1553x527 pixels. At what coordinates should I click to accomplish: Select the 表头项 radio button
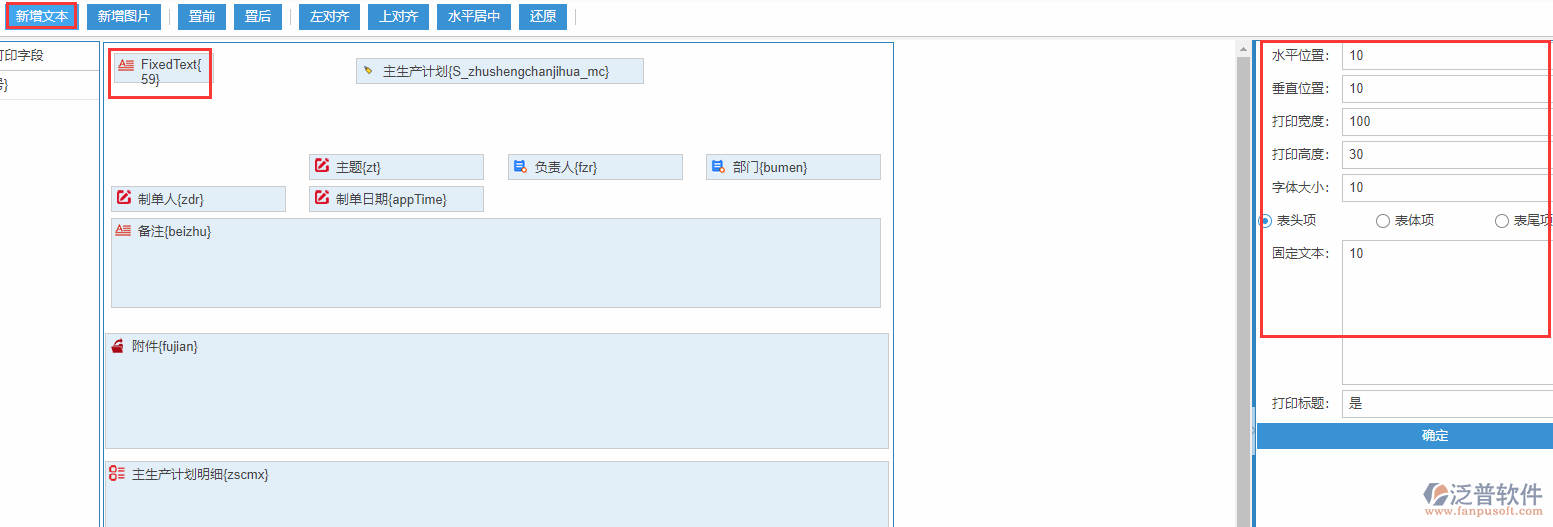[x=1265, y=221]
